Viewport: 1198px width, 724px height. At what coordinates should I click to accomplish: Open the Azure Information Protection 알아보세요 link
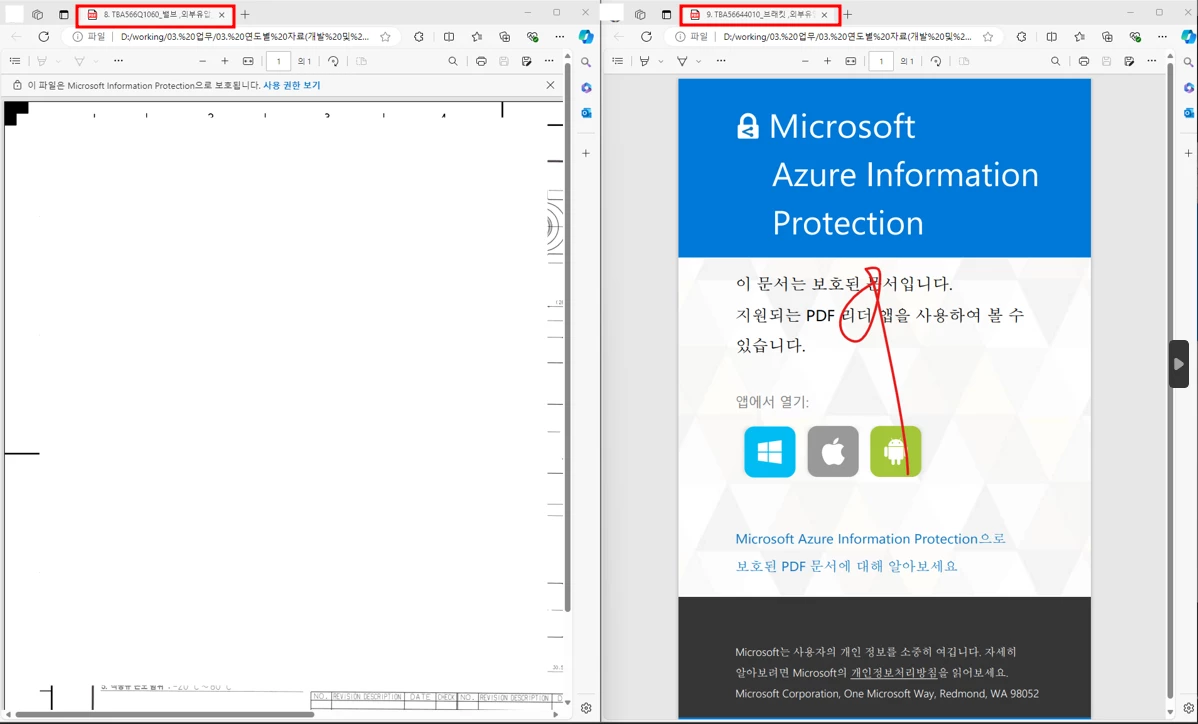point(870,552)
